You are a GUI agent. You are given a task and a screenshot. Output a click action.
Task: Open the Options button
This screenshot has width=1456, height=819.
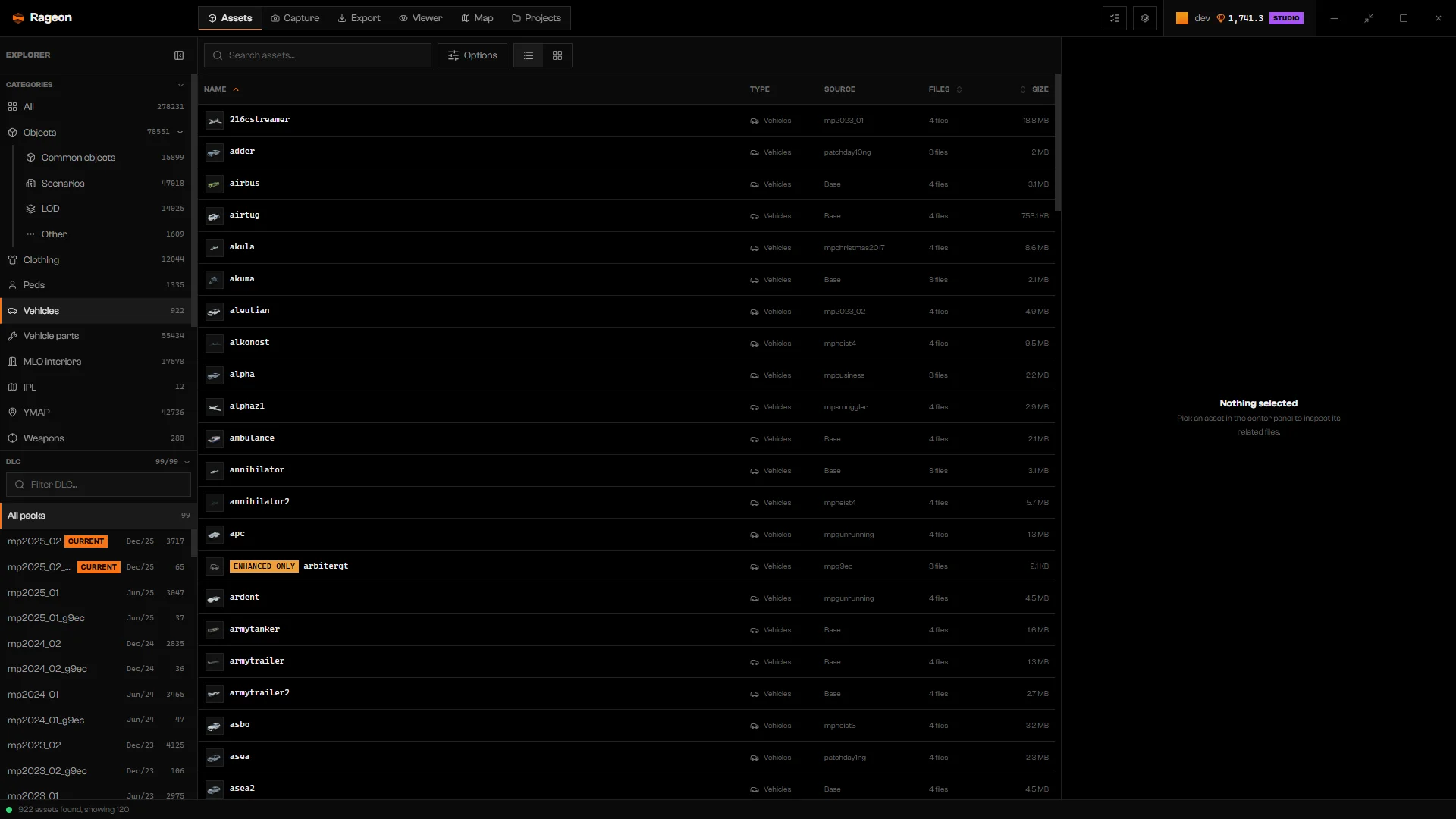(x=472, y=55)
